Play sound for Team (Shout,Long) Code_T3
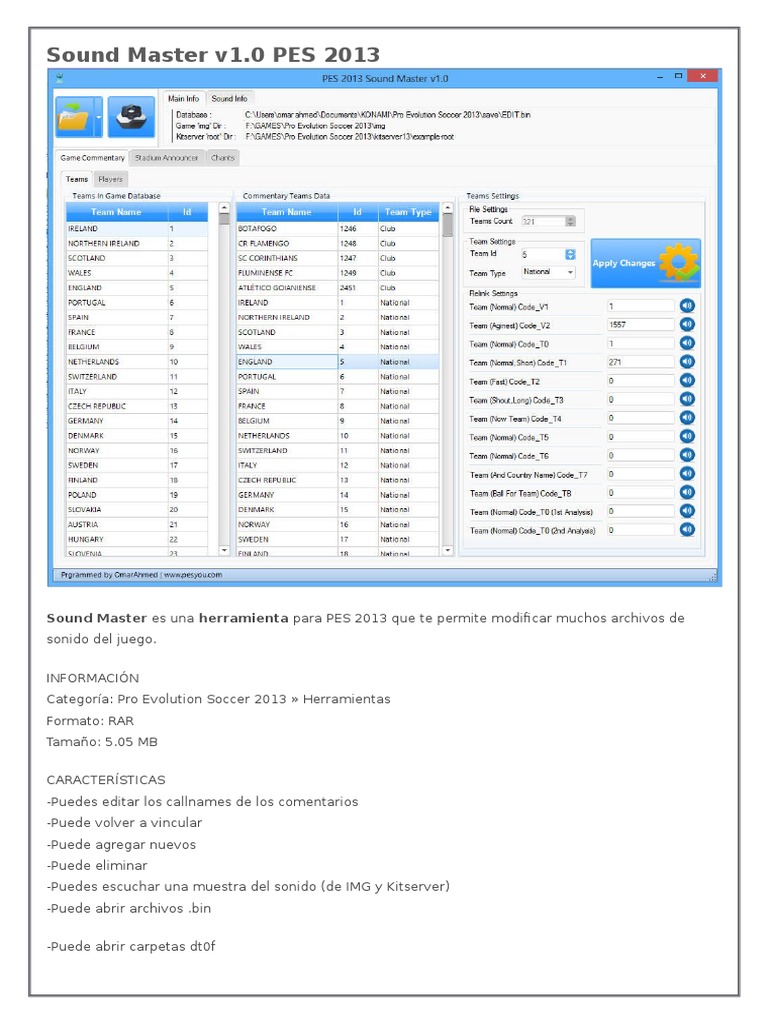 687,400
